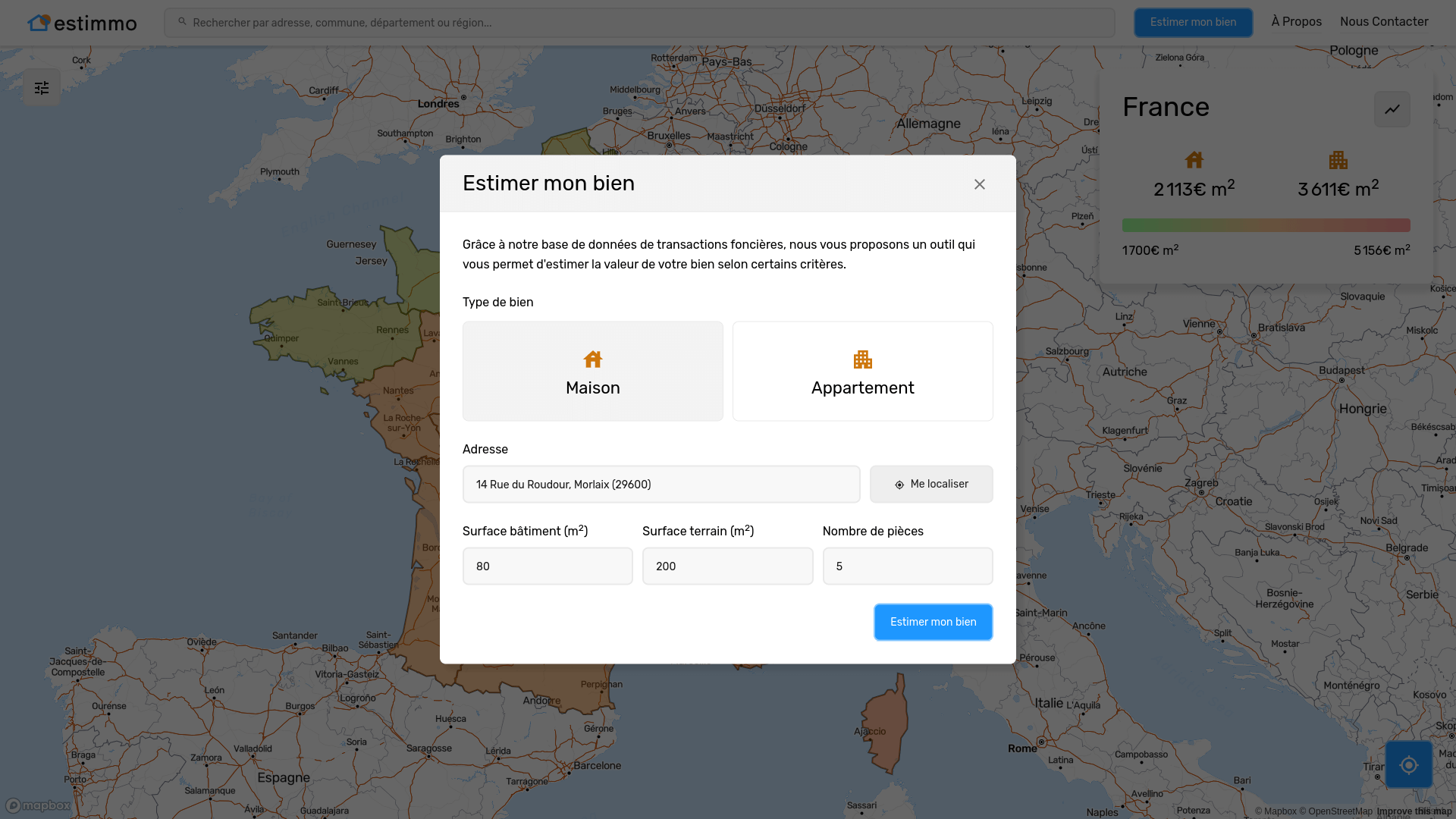Select Appartement property type
Viewport: 1456px width, 819px height.
coord(862,372)
